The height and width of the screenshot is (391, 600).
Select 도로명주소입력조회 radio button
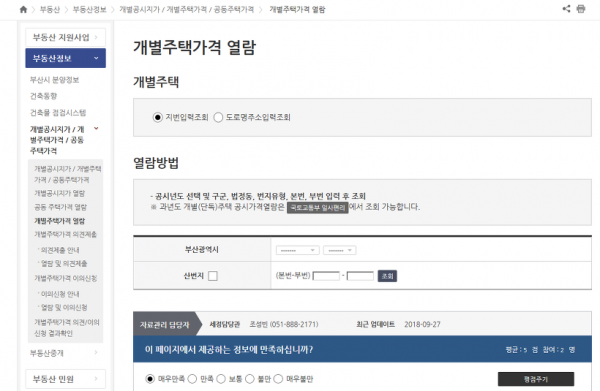218,117
